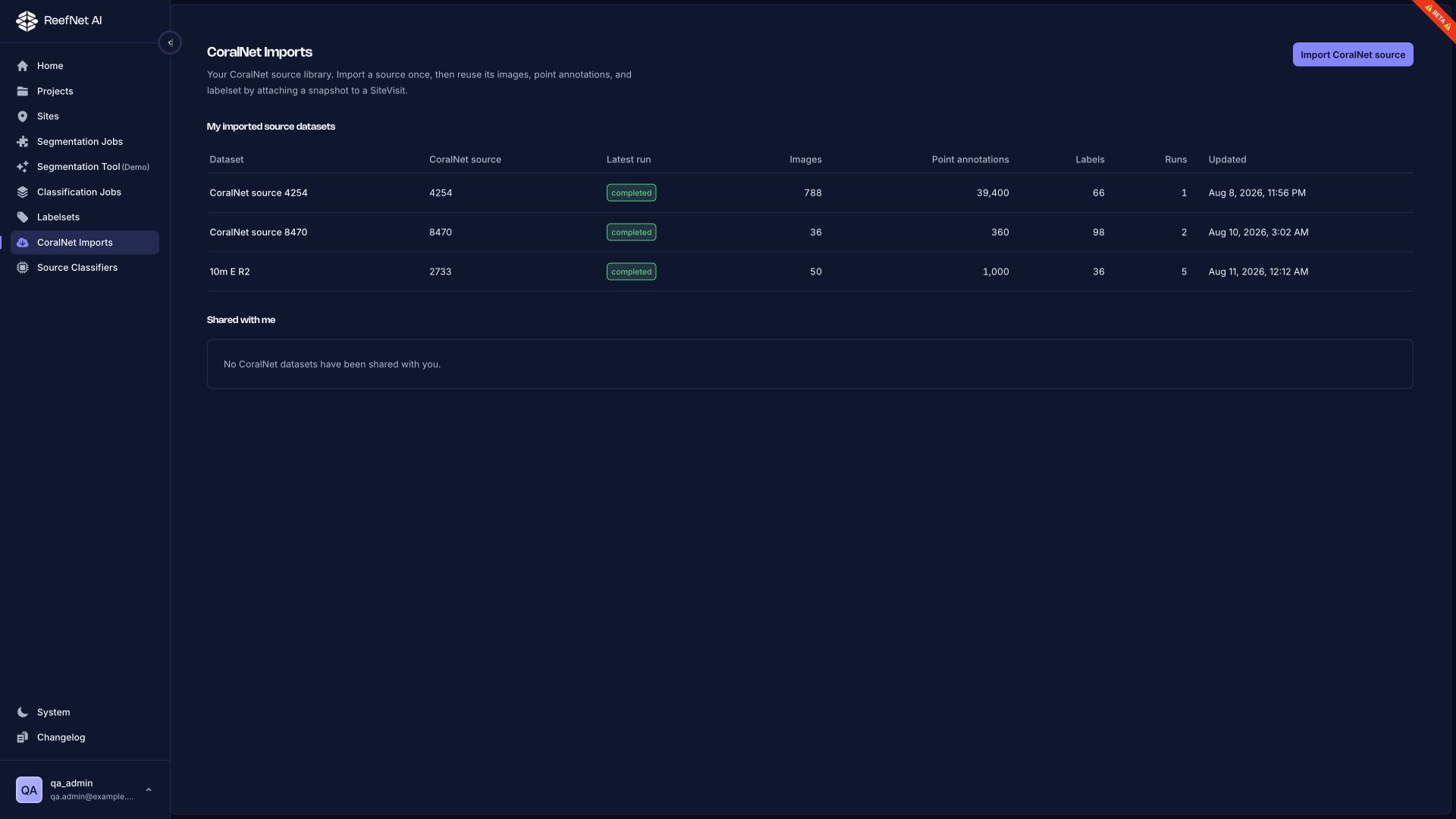Click the Segmentation Tool sparkle icon
Viewport: 1456px width, 819px height.
[x=23, y=167]
